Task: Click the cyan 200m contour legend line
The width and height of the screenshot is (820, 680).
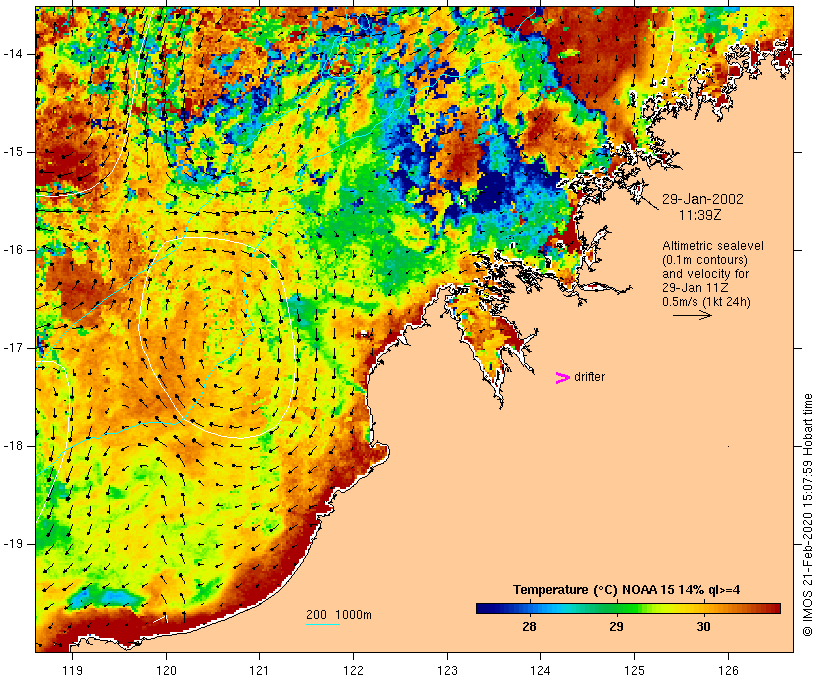Action: (x=323, y=624)
